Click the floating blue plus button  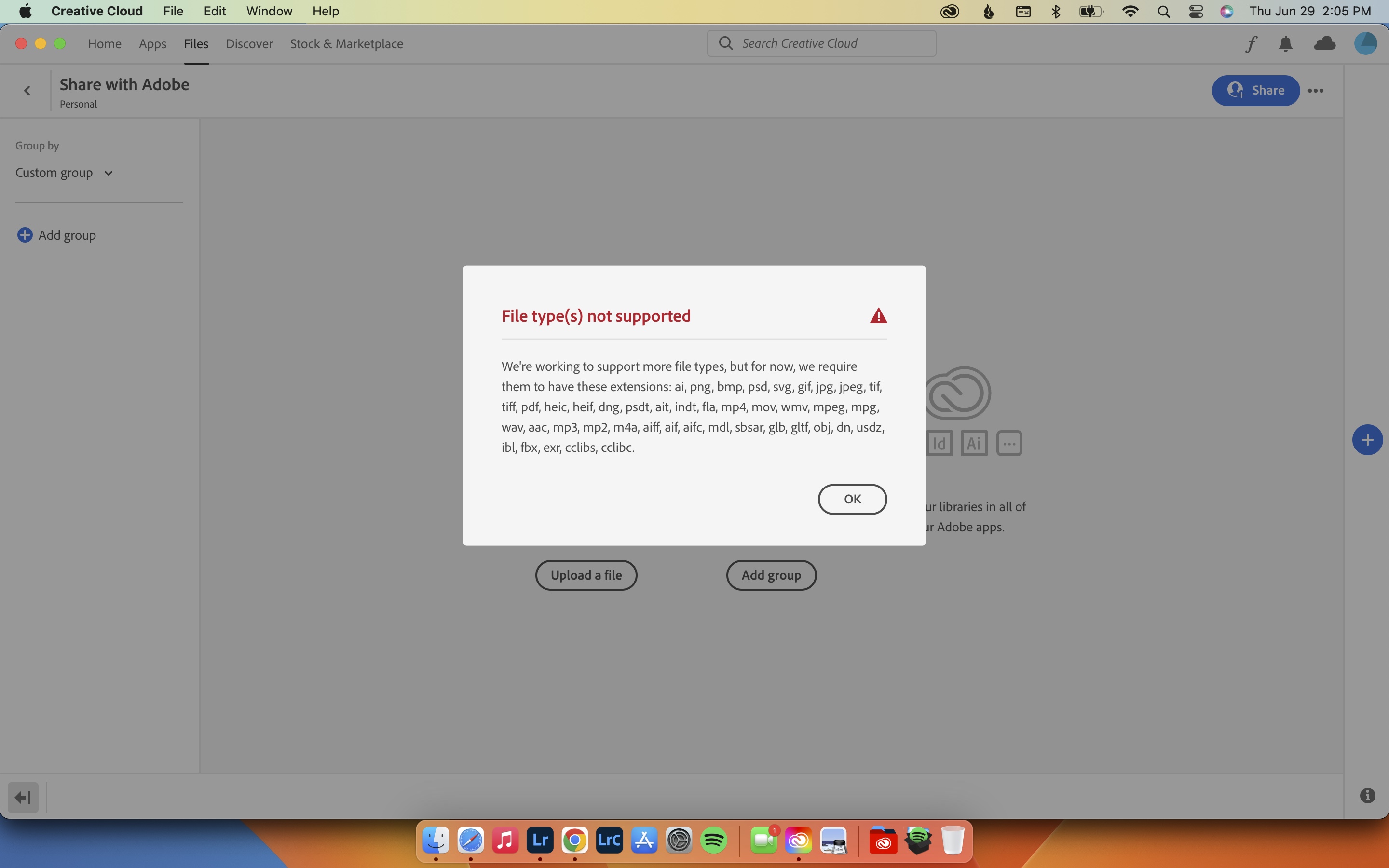(x=1368, y=440)
